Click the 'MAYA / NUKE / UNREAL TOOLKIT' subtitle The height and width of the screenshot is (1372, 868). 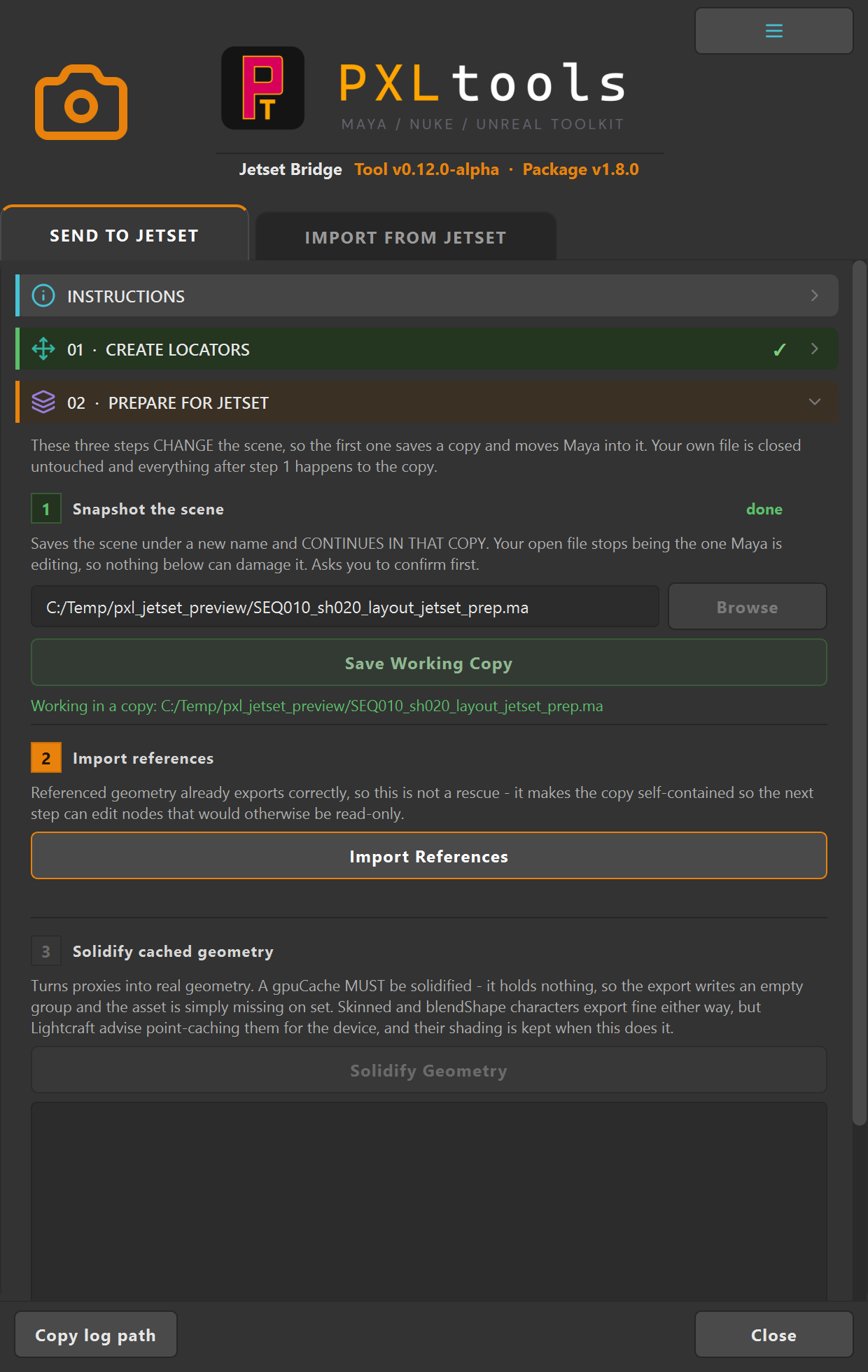point(482,124)
